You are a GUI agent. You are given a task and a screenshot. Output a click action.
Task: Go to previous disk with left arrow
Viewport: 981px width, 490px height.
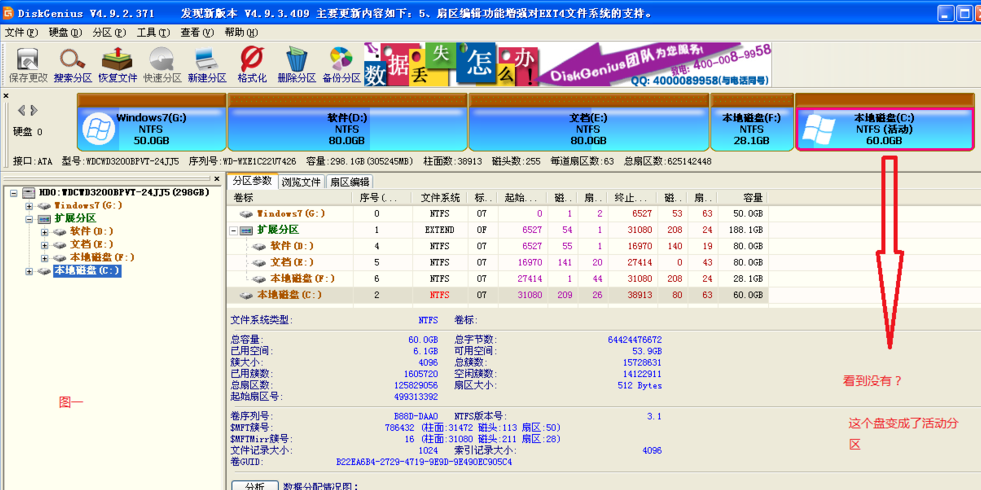21,111
